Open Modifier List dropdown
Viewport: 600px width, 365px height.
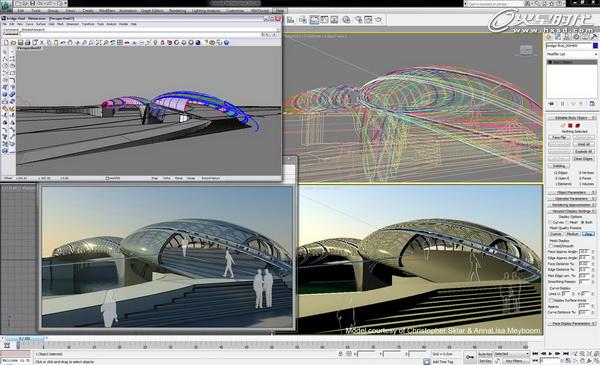[572, 54]
